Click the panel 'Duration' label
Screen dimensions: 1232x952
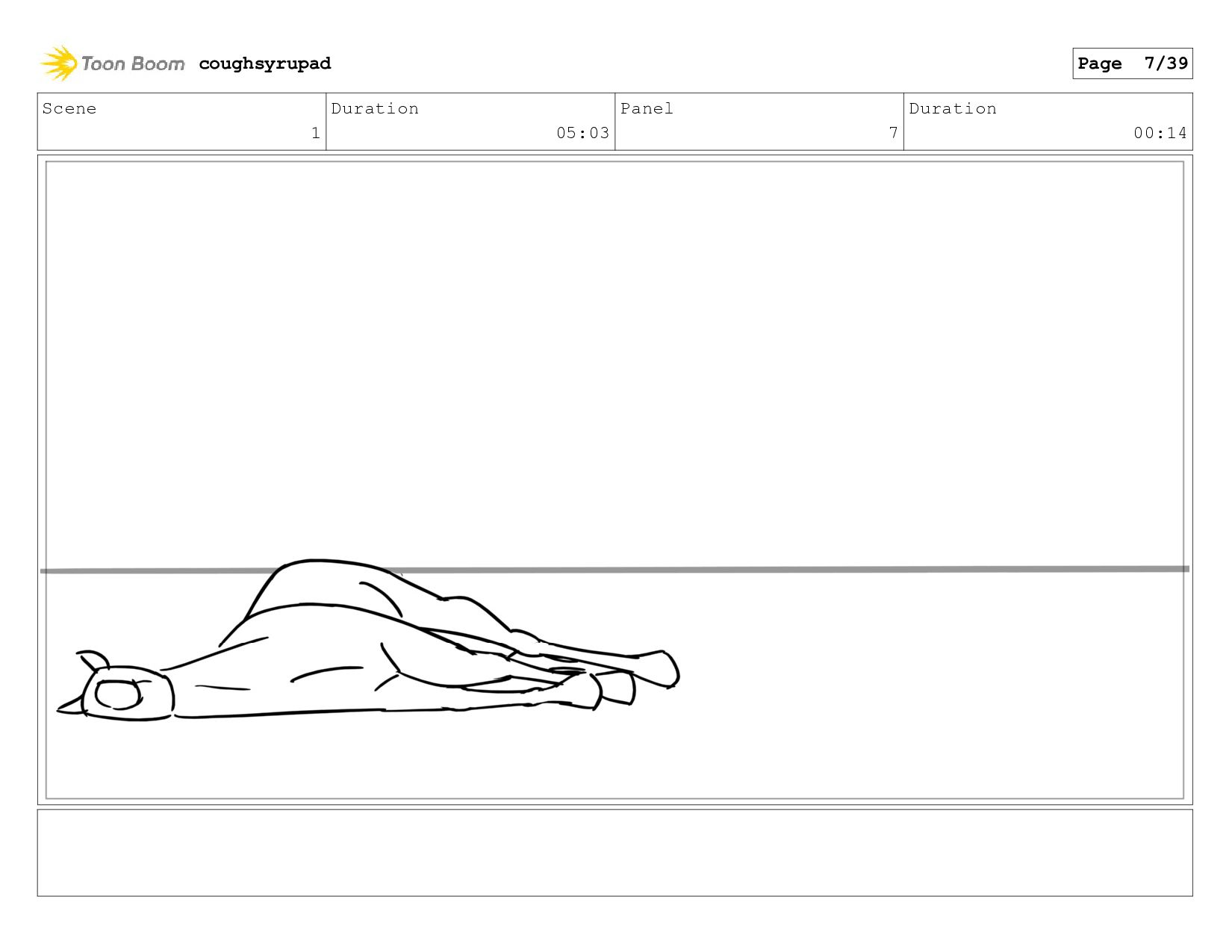tap(953, 109)
